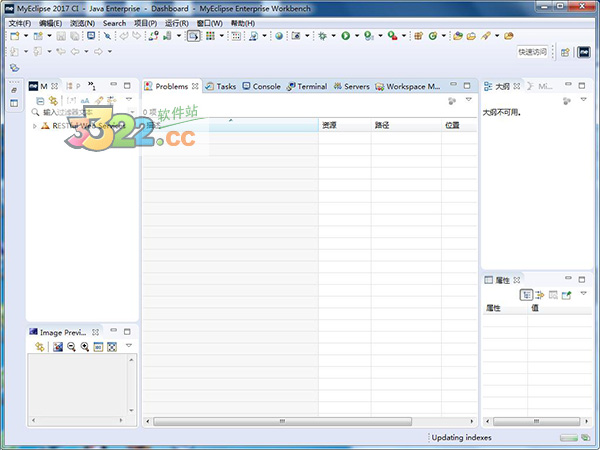Expand the RESTful Web Services tree node

(35, 126)
